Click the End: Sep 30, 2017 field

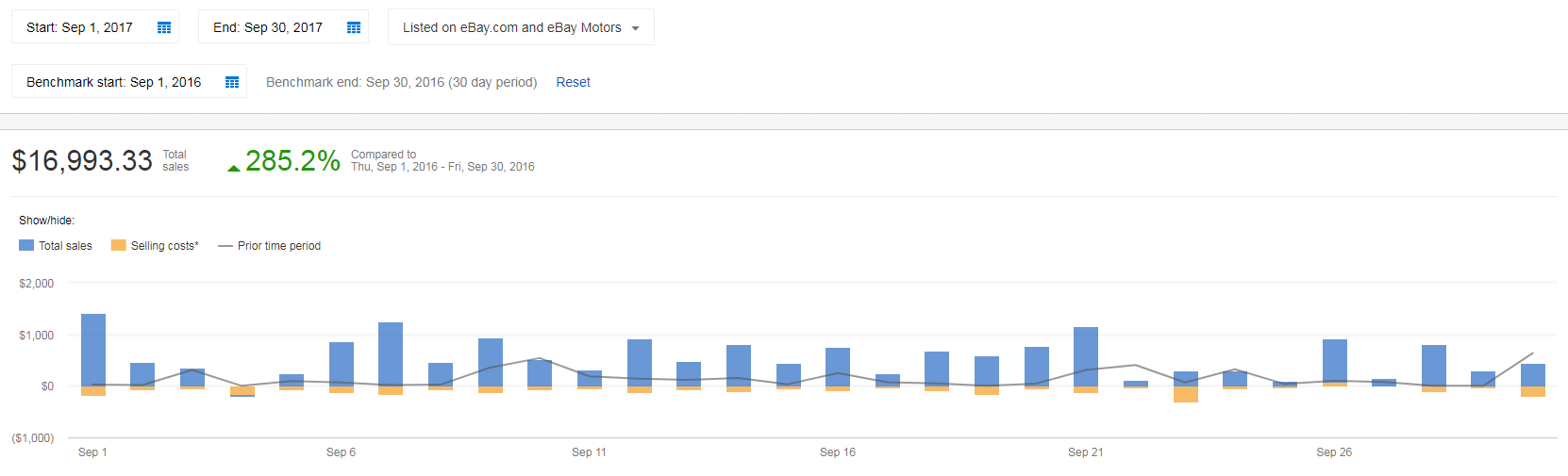pyautogui.click(x=268, y=27)
